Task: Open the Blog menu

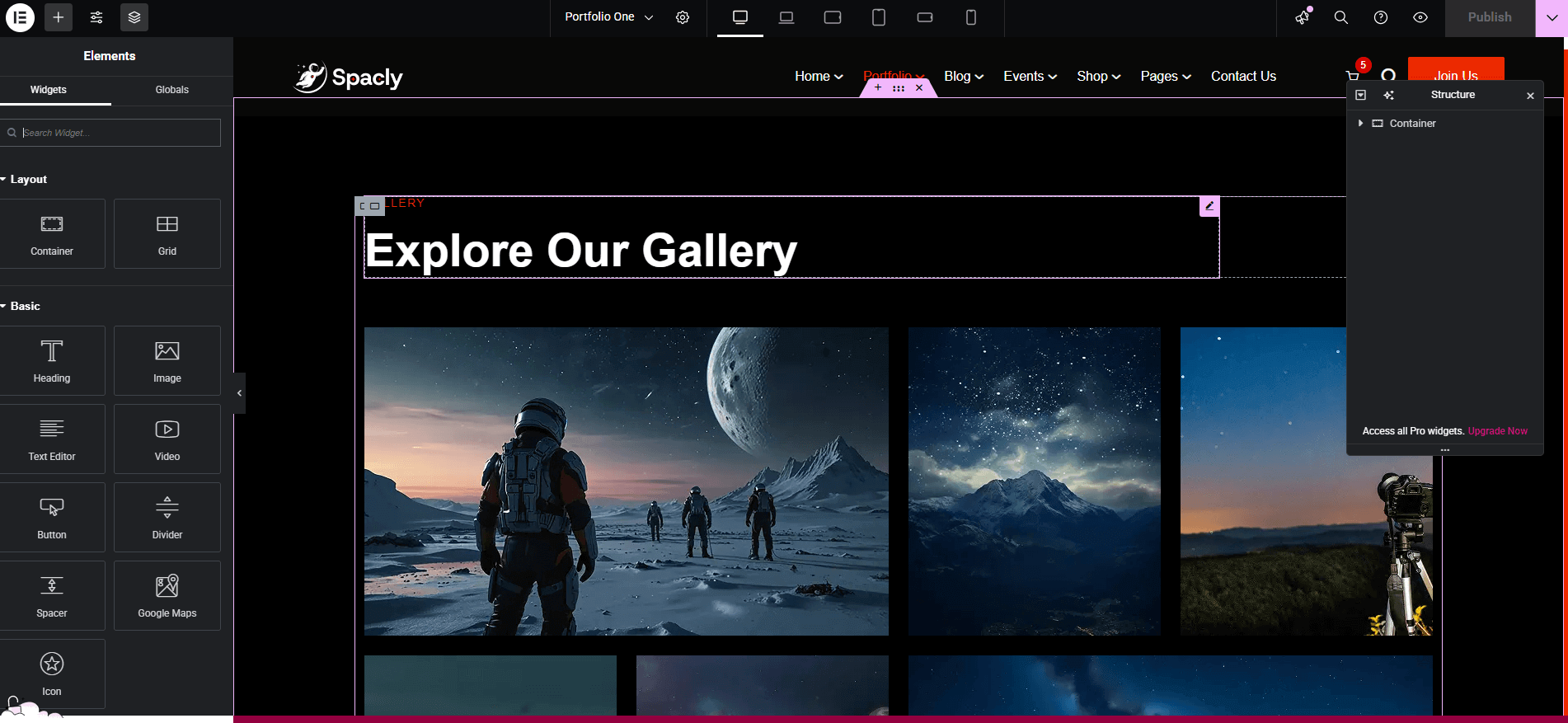Action: point(964,76)
